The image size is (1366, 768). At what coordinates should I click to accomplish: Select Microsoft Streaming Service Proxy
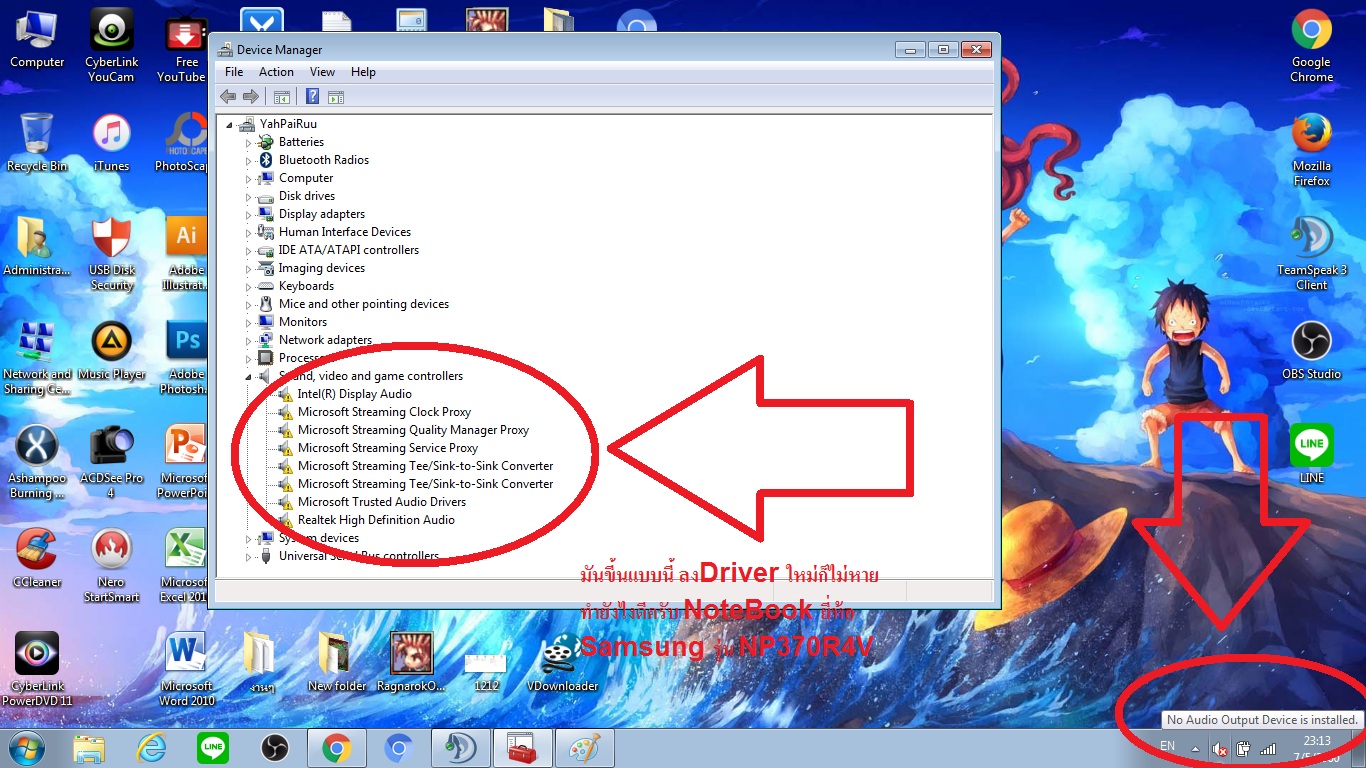click(x=388, y=448)
